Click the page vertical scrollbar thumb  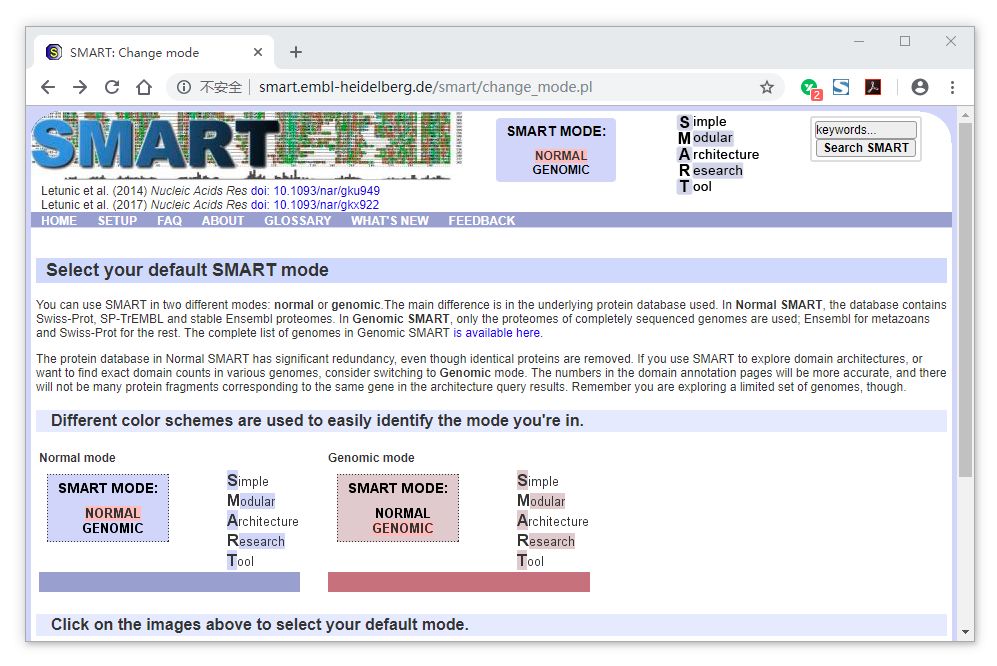[966, 299]
